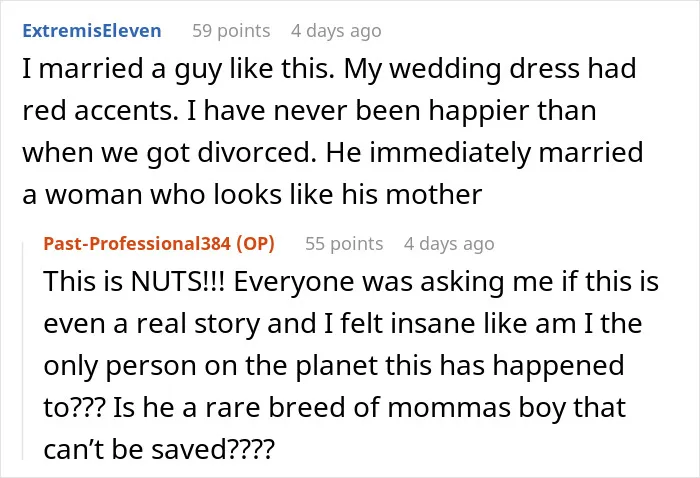
Task: Click the final line 'can't be saved????'
Action: pos(158,449)
